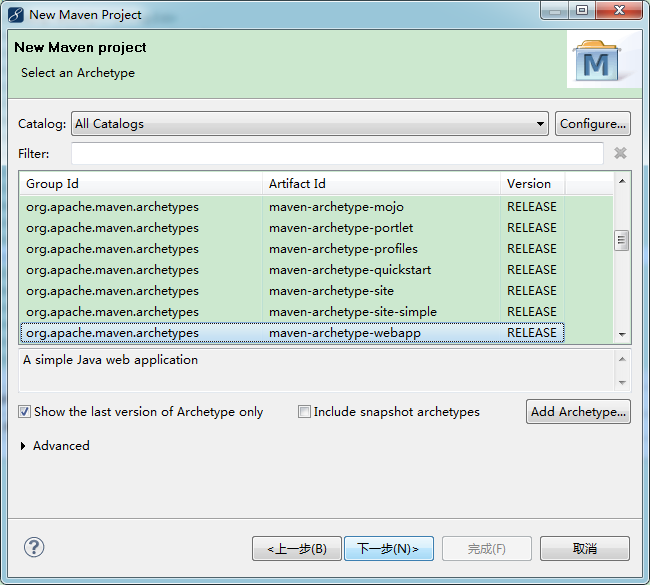Select the maven-archetype-profiles row
This screenshot has width=650, height=585.
click(292, 249)
